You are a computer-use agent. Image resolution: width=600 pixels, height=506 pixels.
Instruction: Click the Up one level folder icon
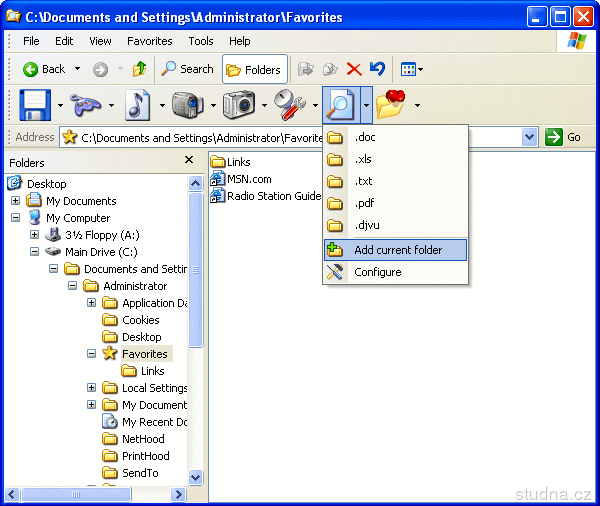[x=140, y=69]
